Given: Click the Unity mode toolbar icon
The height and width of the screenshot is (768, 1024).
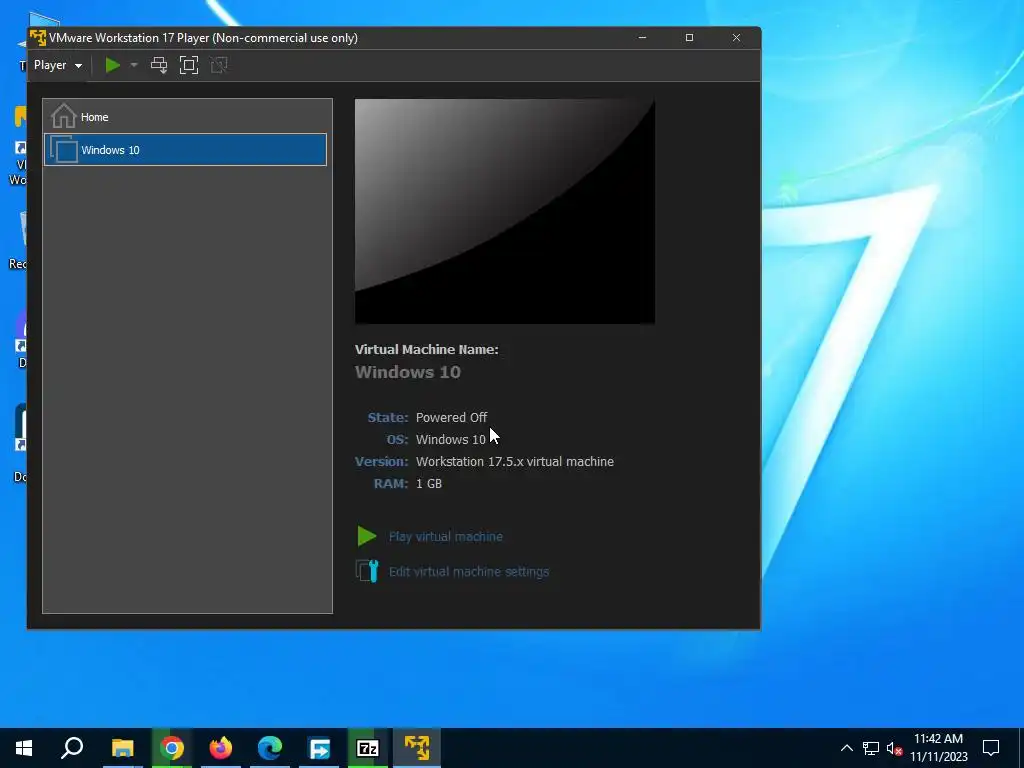Looking at the screenshot, I should coord(219,65).
